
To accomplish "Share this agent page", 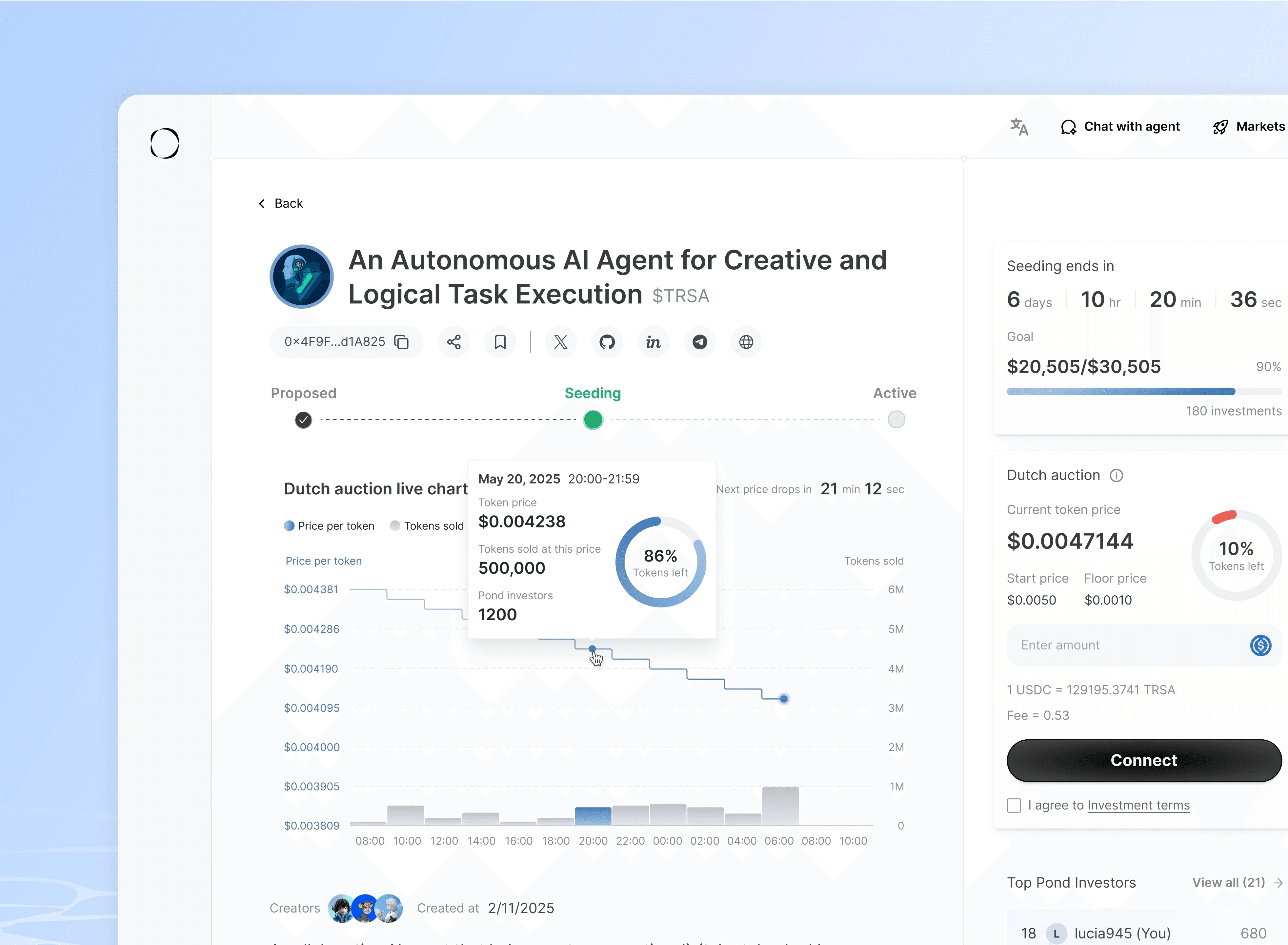I will click(x=454, y=342).
